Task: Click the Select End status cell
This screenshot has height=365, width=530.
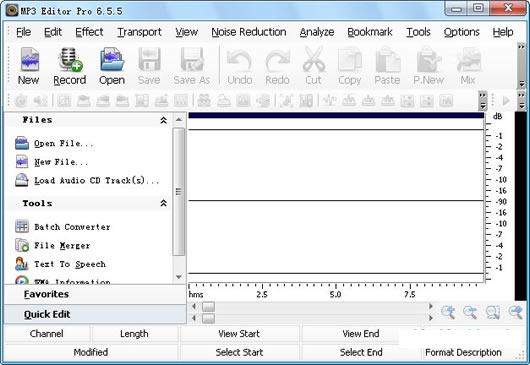Action: pyautogui.click(x=361, y=352)
